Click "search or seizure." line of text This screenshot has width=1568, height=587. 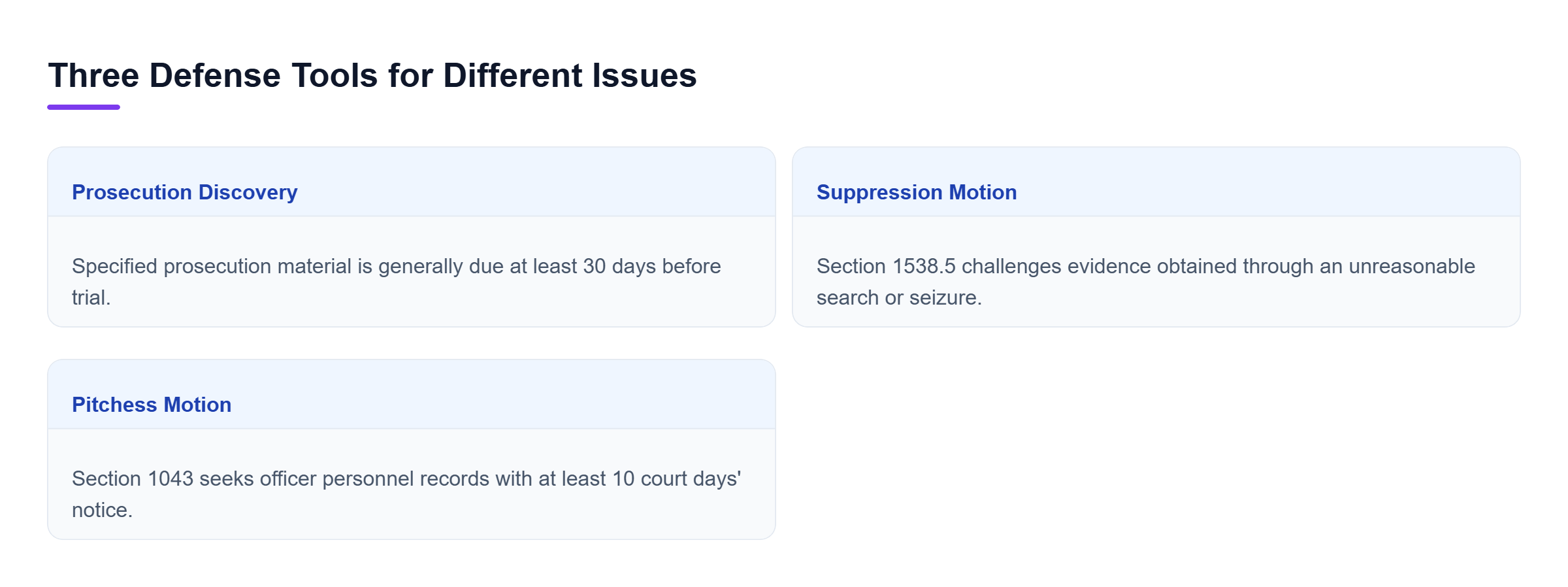(899, 297)
